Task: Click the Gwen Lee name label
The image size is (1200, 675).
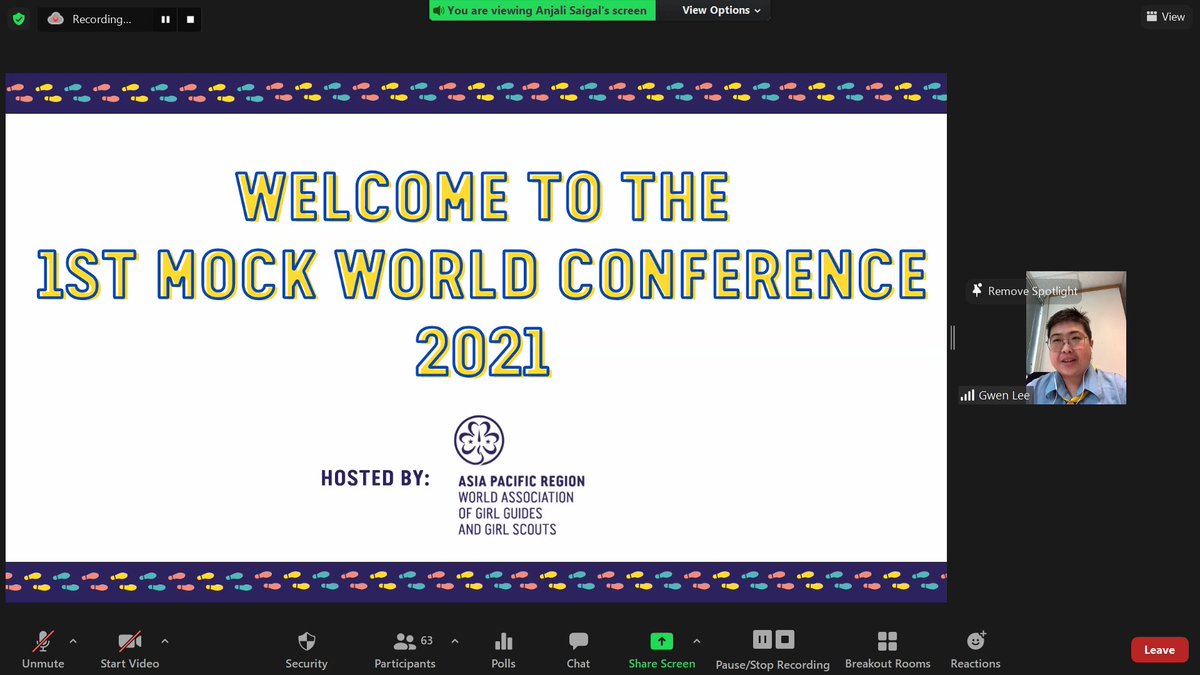Action: point(1004,395)
